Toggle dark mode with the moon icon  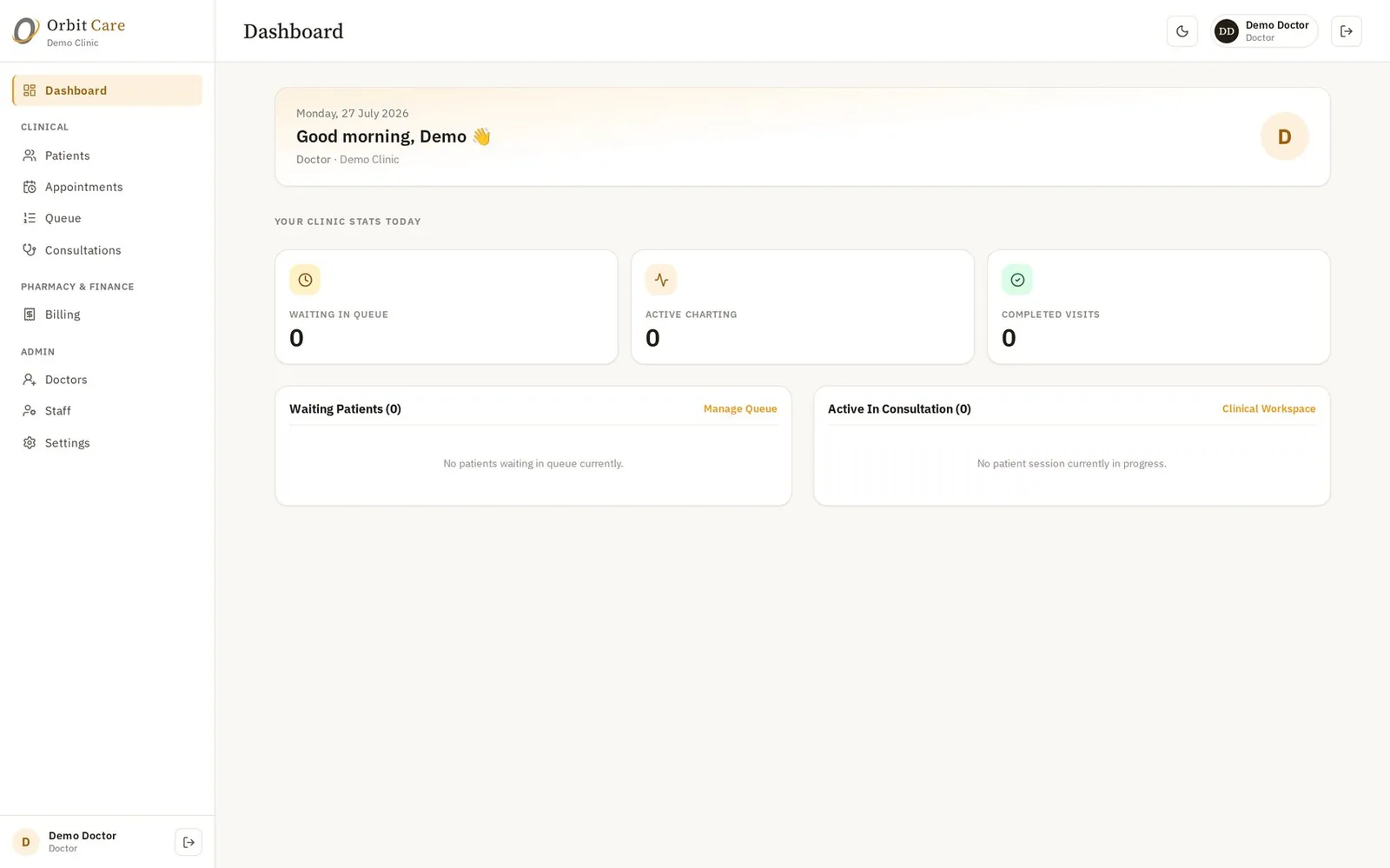coord(1181,31)
